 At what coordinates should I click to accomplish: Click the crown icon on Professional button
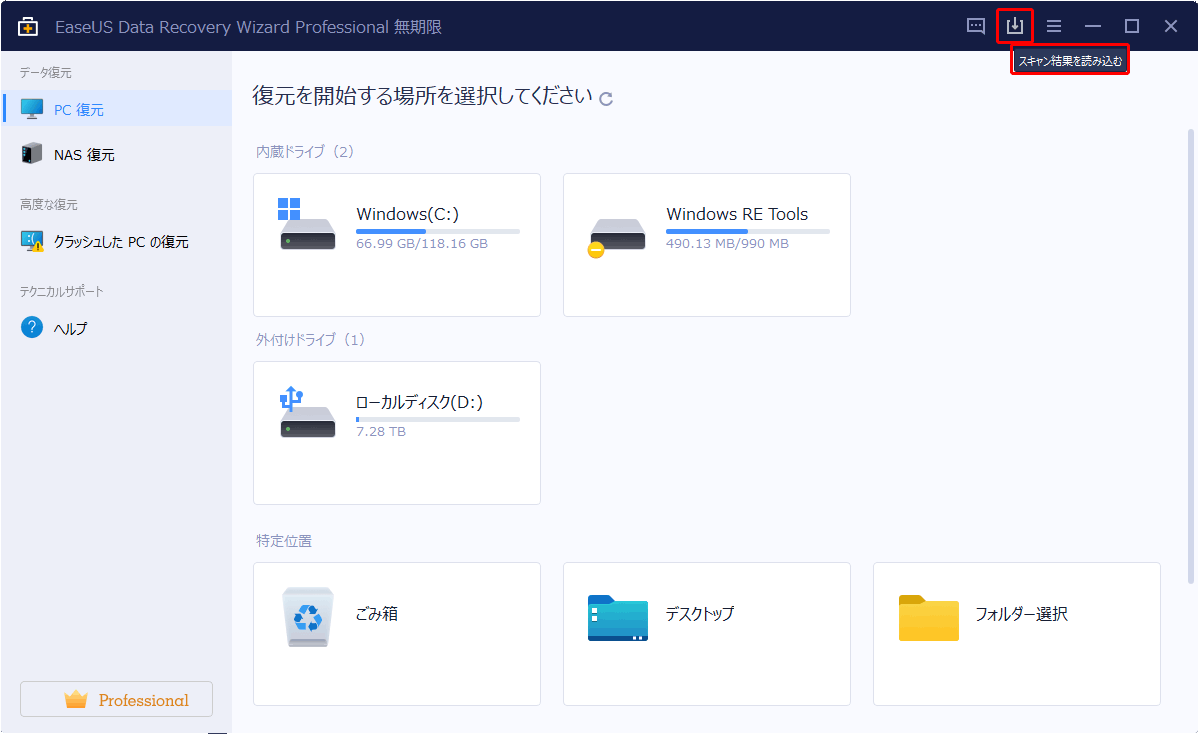click(x=76, y=700)
